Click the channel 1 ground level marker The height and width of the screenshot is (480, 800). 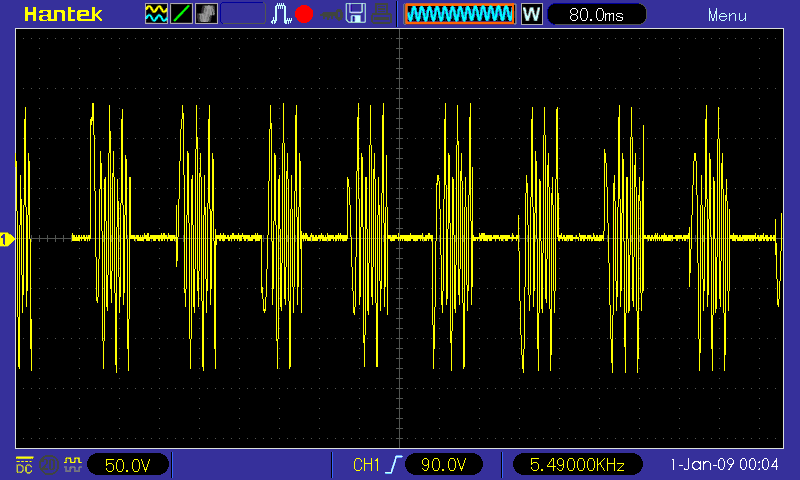7,239
